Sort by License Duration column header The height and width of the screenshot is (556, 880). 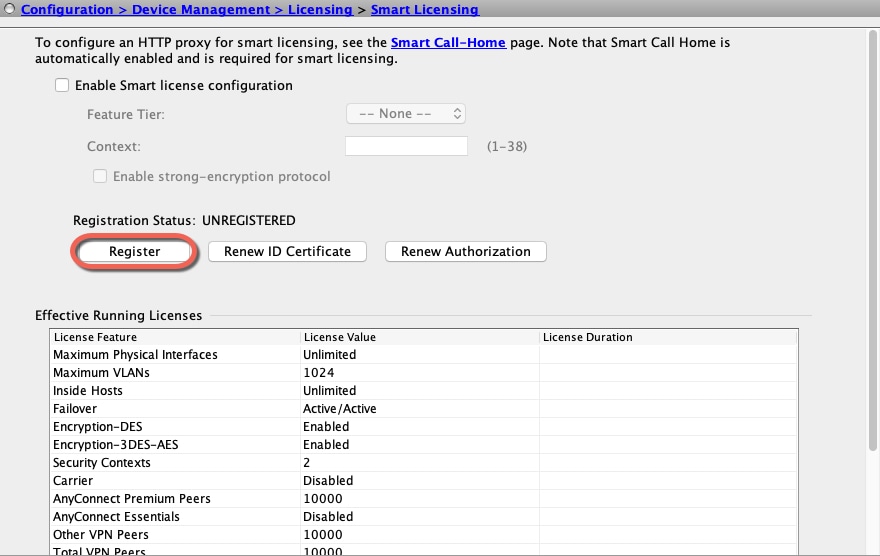[x=668, y=337]
